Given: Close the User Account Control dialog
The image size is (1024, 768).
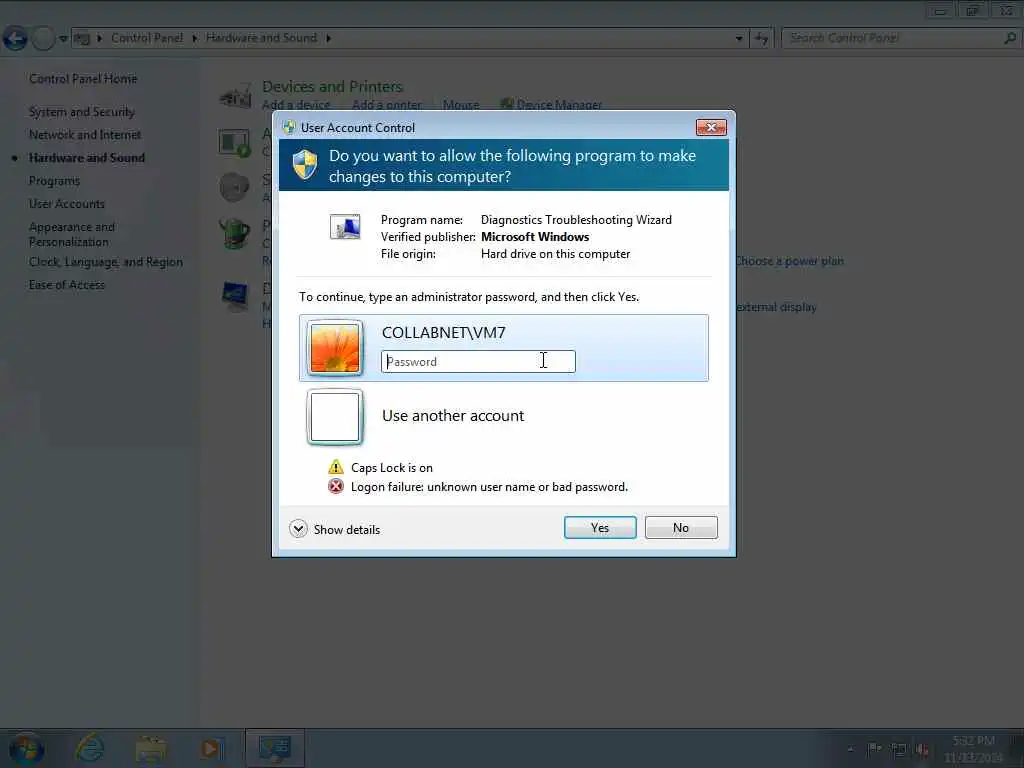Looking at the screenshot, I should point(711,127).
